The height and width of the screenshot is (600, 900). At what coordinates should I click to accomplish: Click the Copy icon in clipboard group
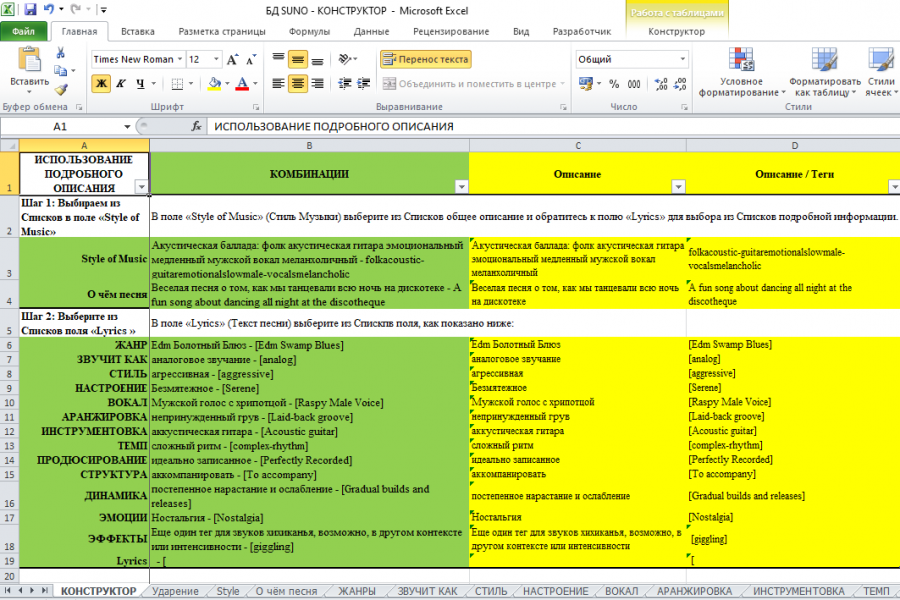[x=60, y=71]
